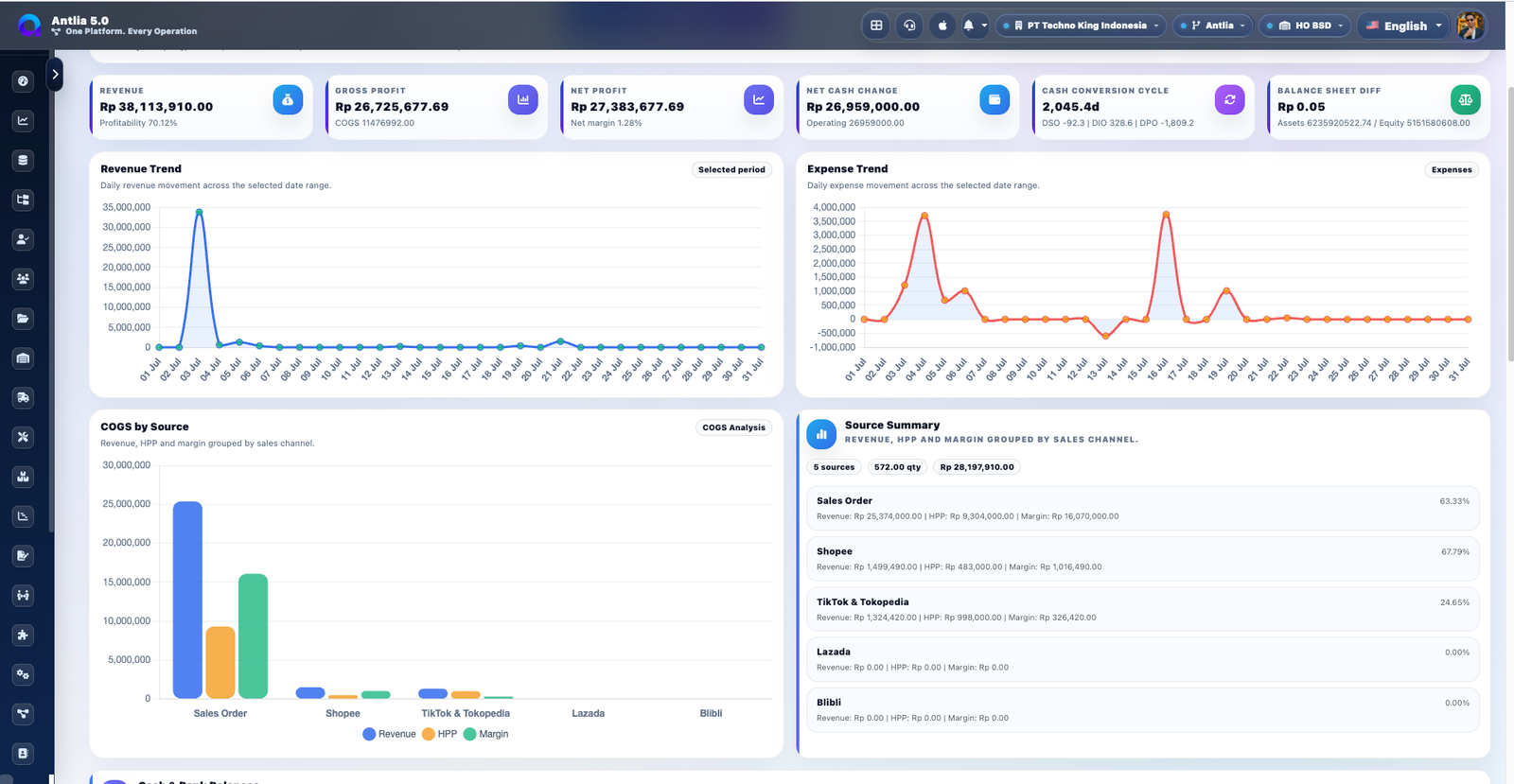Image resolution: width=1514 pixels, height=784 pixels.
Task: Select the TikTok & Tokopedia source row
Action: pos(1142,609)
